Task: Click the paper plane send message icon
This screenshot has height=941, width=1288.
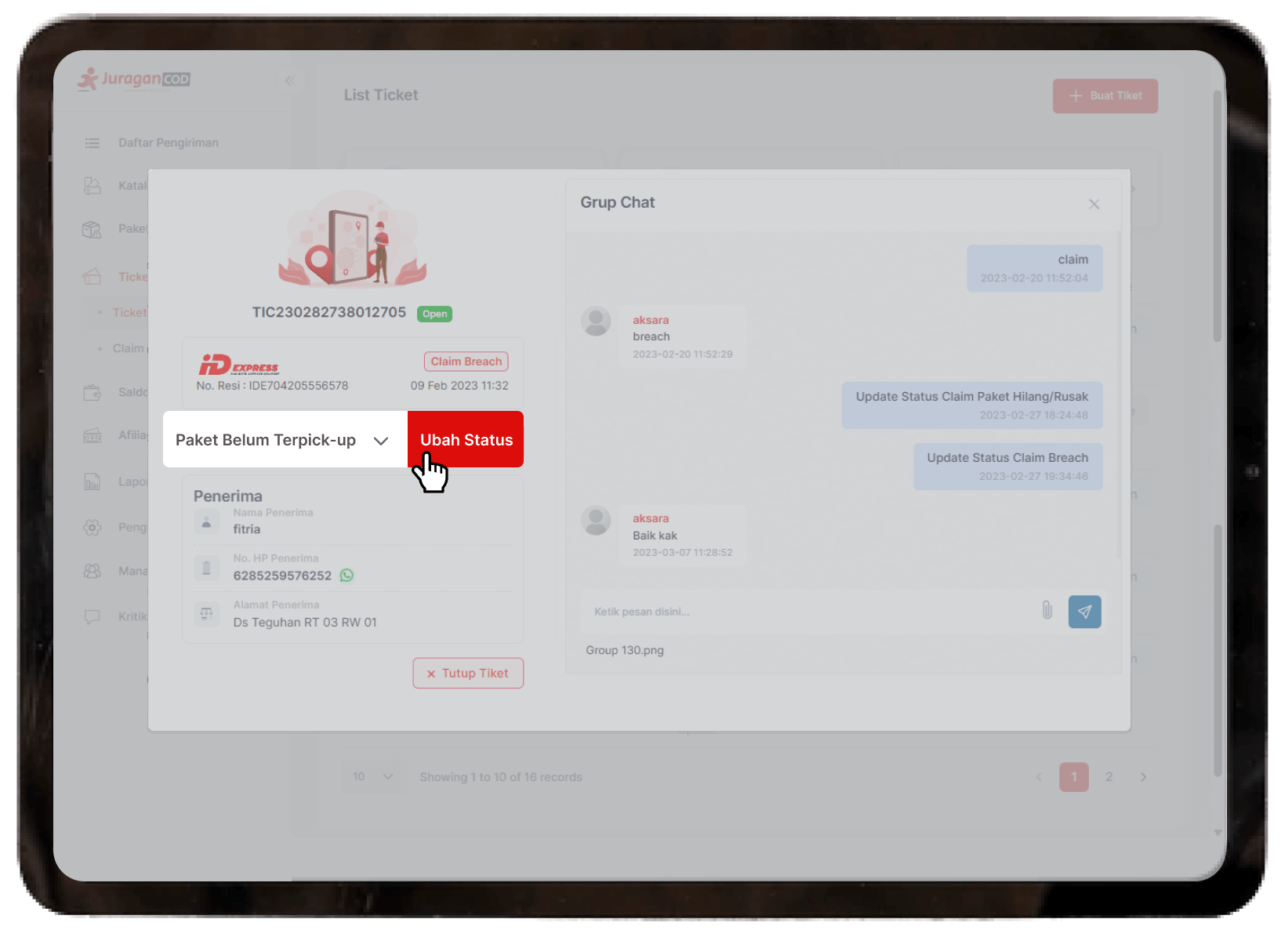Action: (1084, 612)
